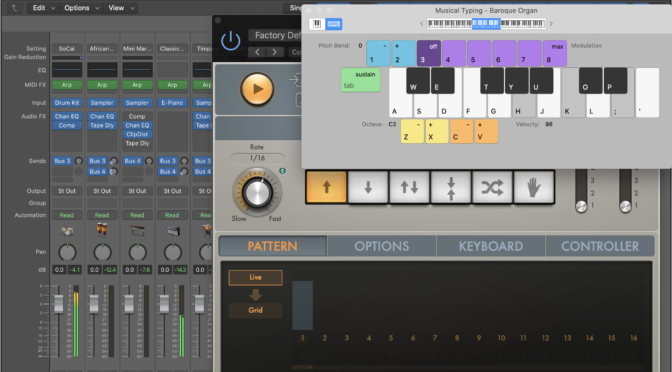Open the Options dropdown menu

[81, 8]
